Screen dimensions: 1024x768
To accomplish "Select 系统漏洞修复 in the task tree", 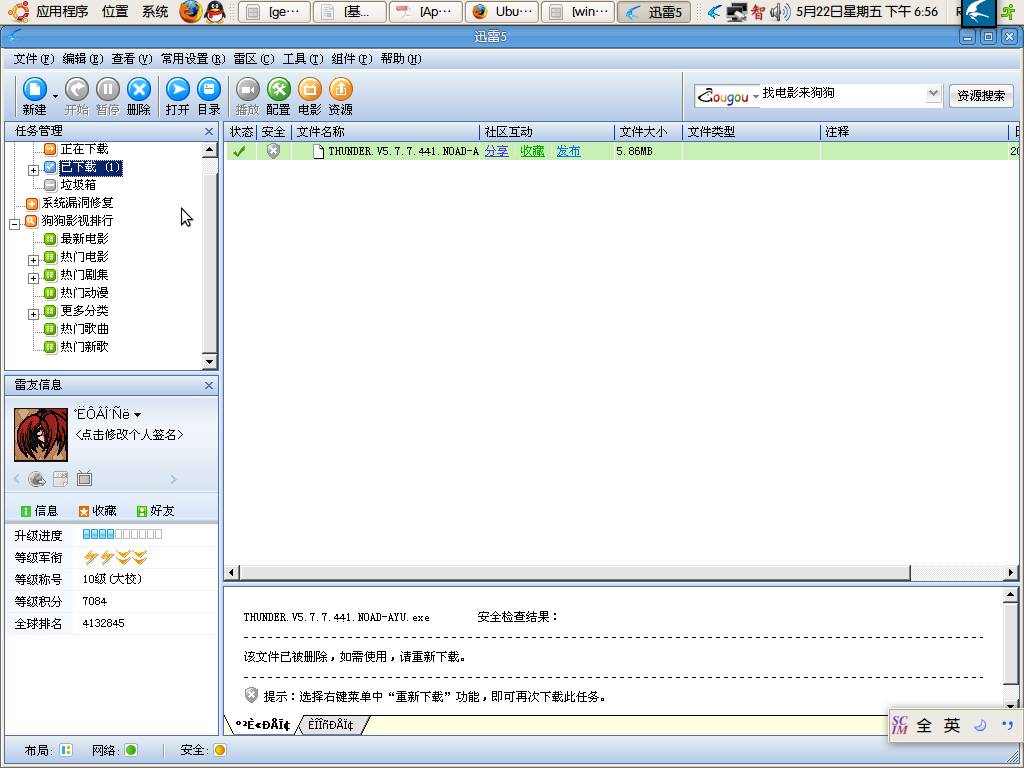I will click(78, 203).
